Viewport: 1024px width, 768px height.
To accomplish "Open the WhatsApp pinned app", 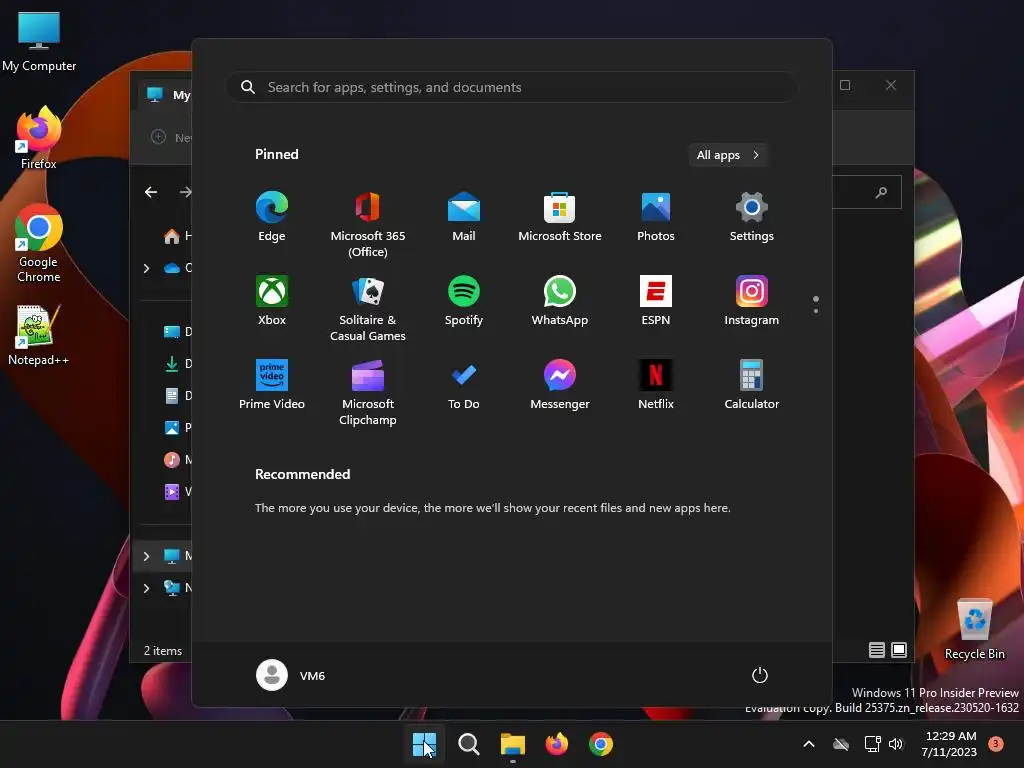I will tap(560, 301).
